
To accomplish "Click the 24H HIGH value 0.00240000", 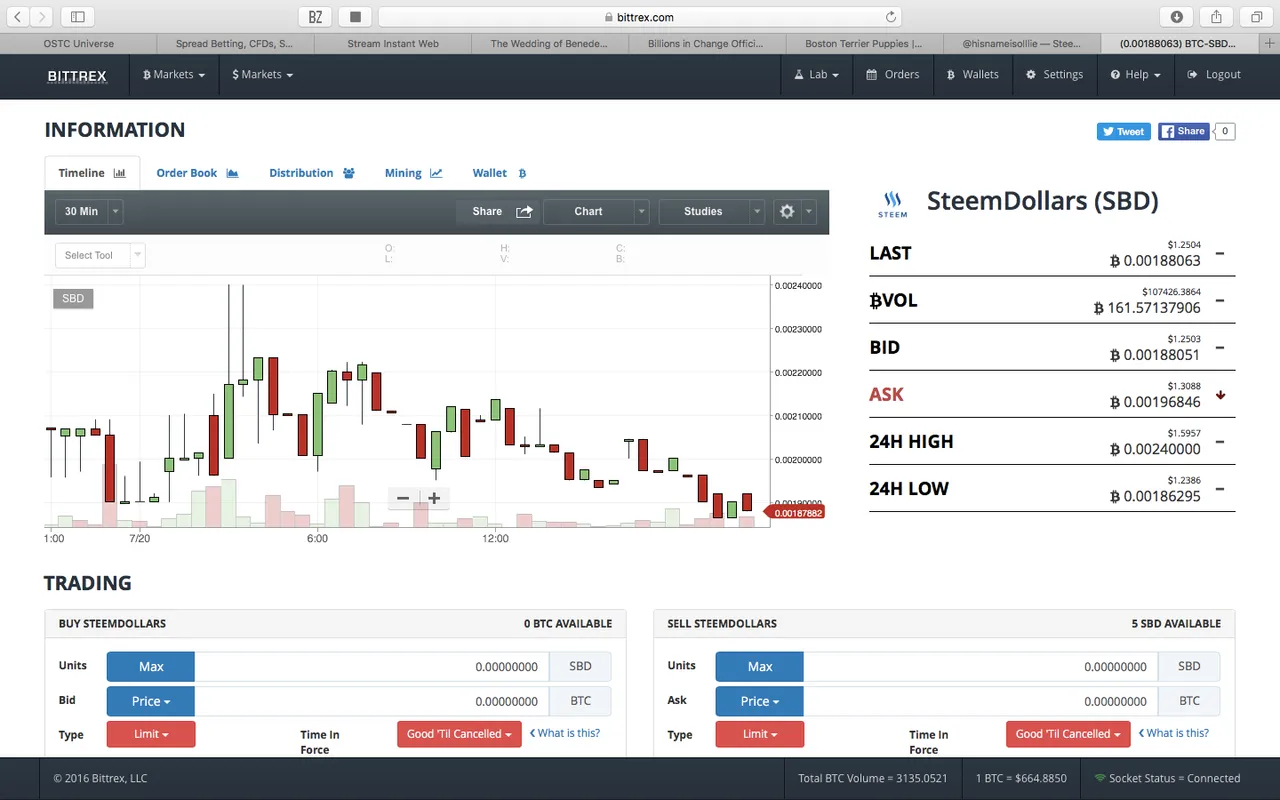I will 1155,449.
